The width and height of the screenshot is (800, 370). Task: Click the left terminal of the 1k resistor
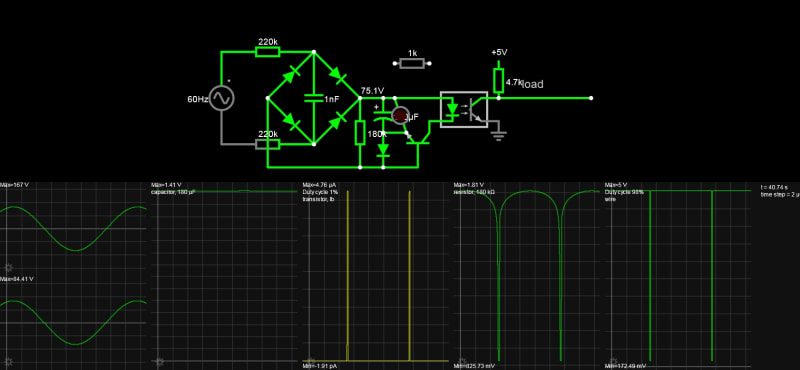(x=395, y=63)
